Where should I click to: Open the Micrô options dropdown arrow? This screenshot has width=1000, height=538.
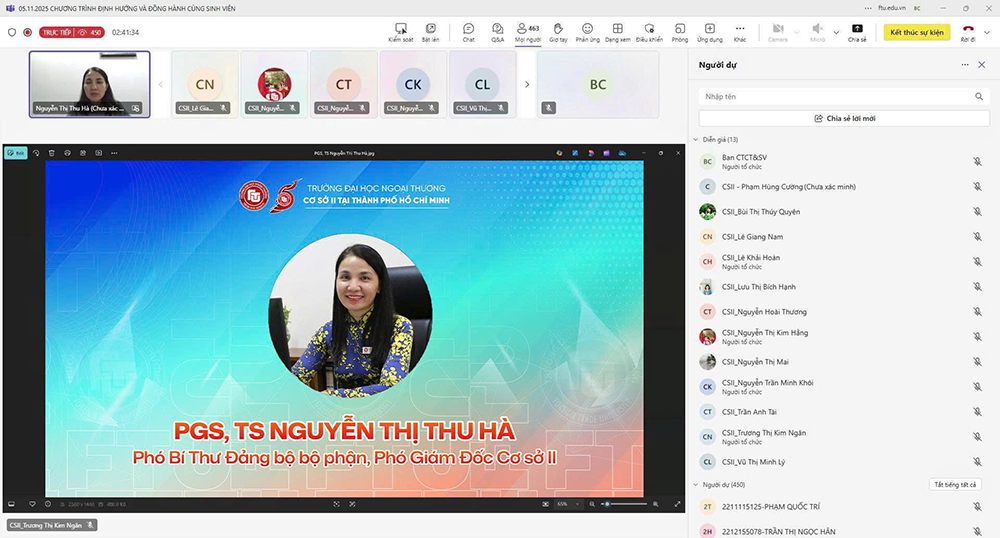[836, 33]
